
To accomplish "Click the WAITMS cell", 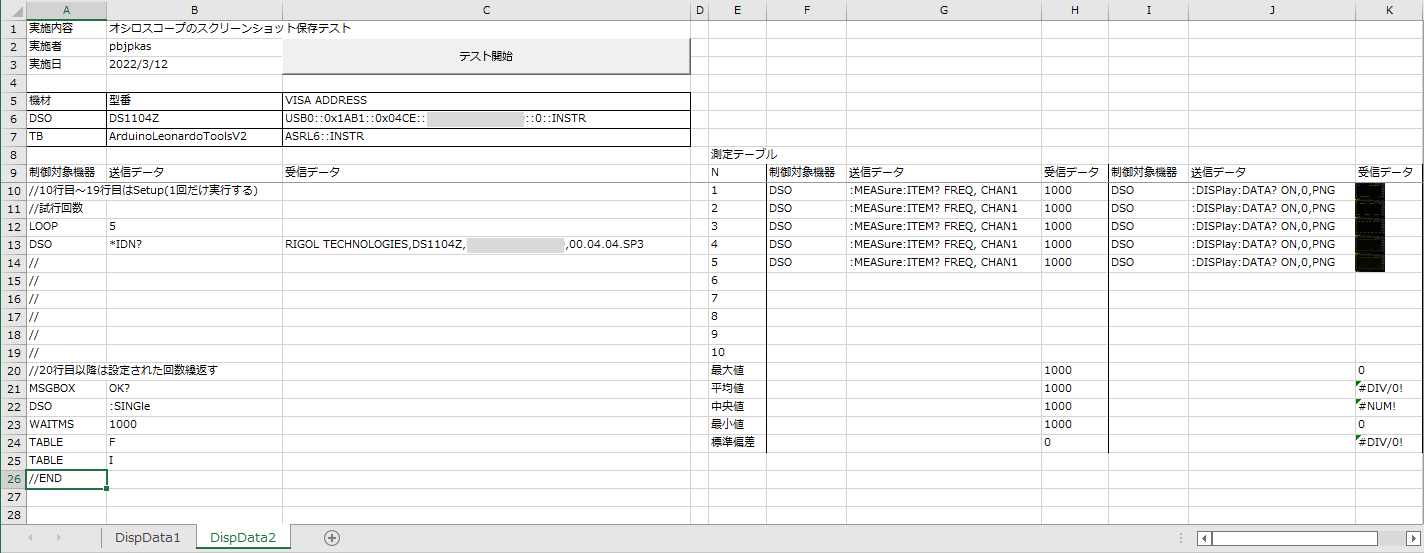I will coord(66,425).
